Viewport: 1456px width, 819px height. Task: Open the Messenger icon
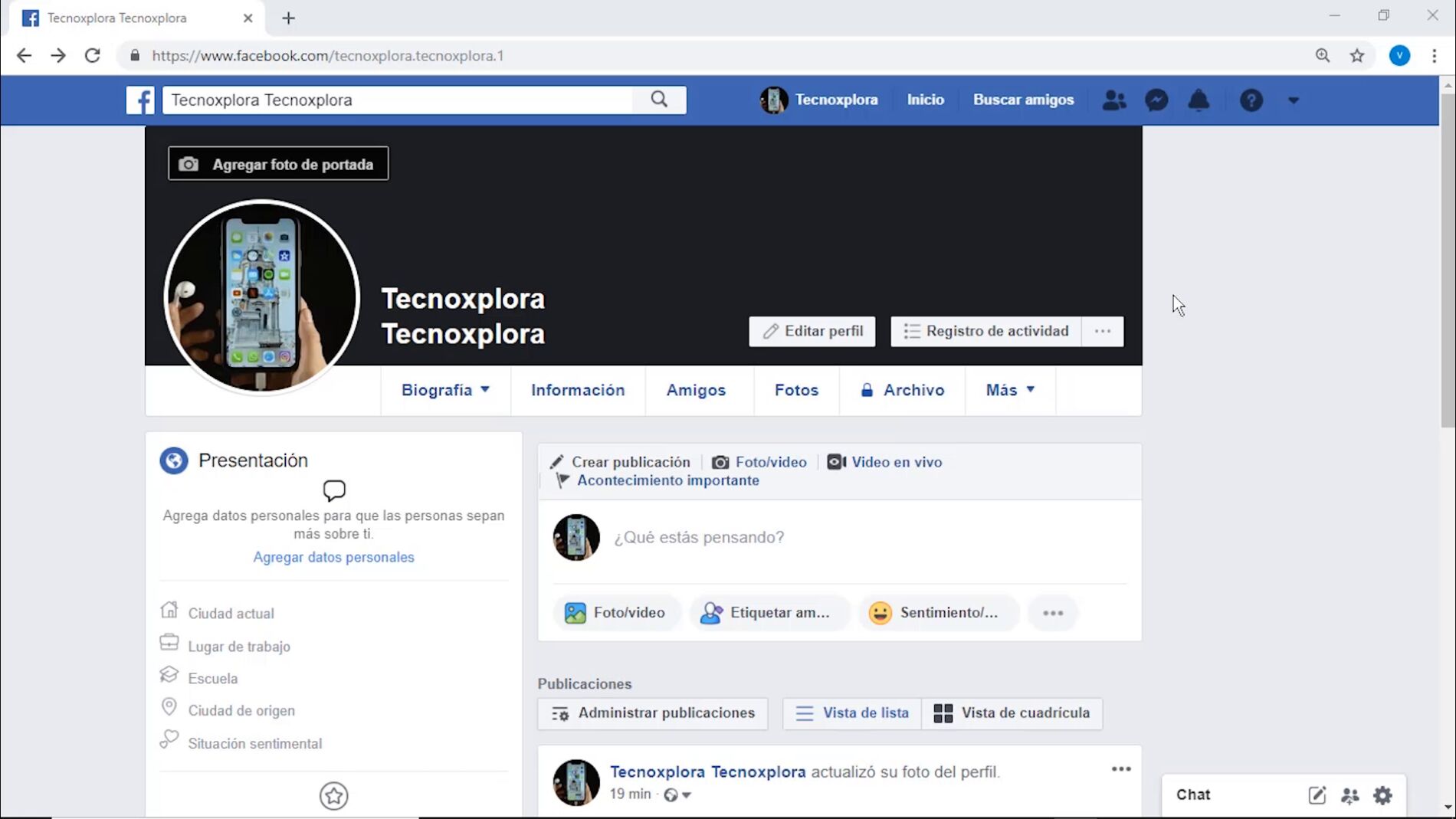click(1156, 100)
